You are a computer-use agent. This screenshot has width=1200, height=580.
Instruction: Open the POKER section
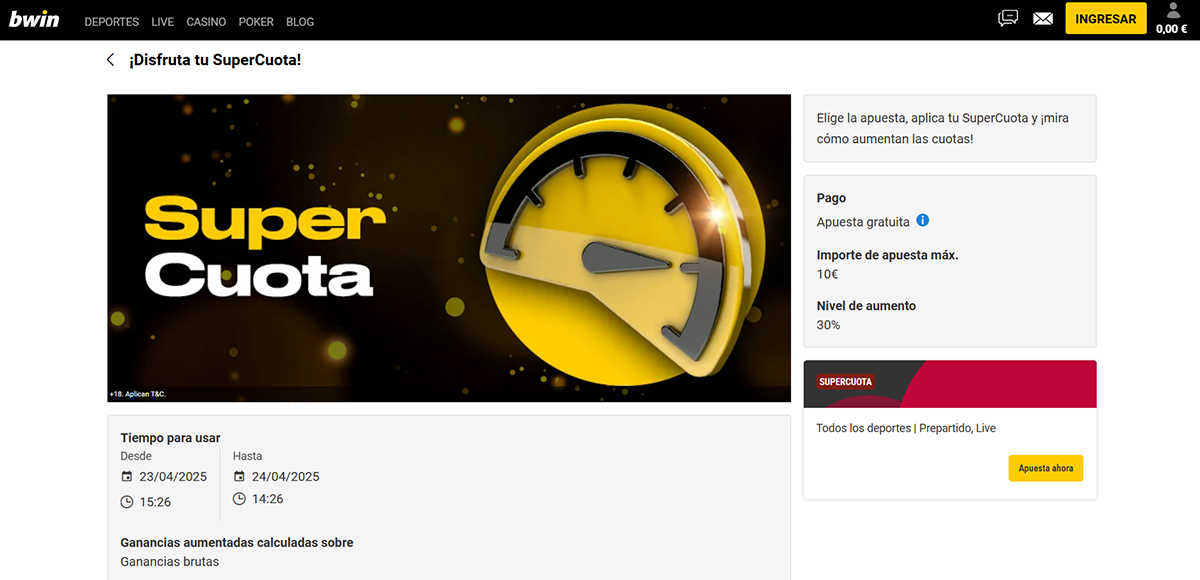tap(256, 21)
